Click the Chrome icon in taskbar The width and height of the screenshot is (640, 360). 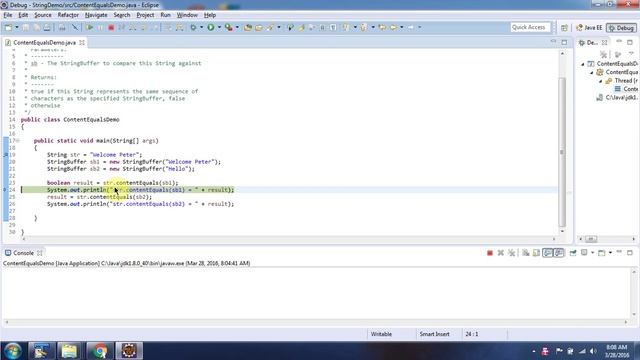(99, 351)
